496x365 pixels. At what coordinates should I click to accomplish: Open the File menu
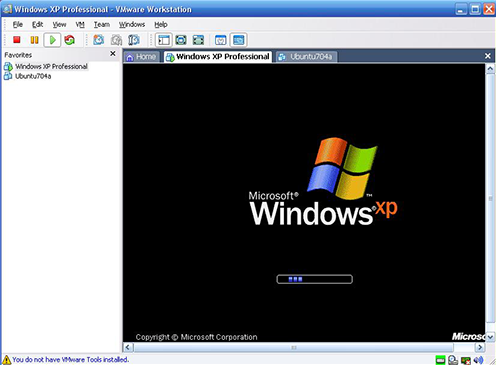pyautogui.click(x=18, y=24)
